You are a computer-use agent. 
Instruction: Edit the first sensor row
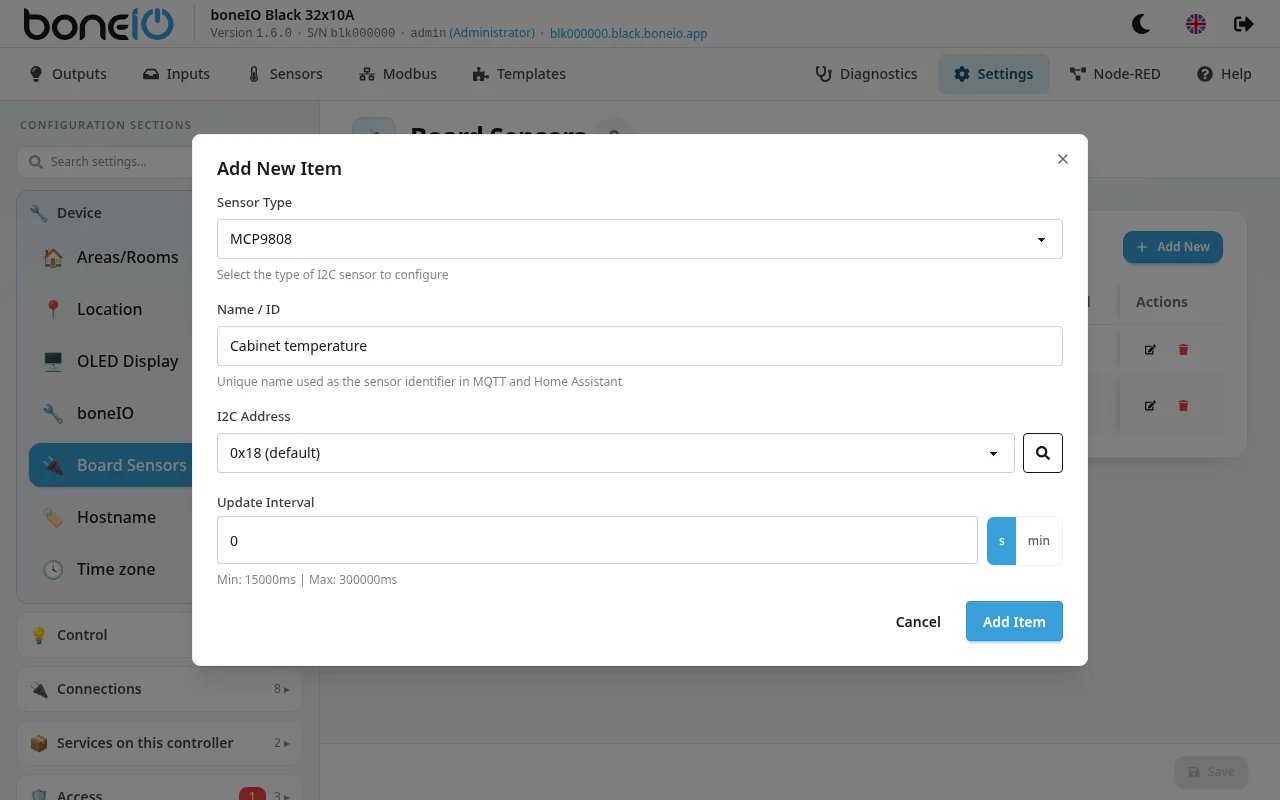[1150, 350]
